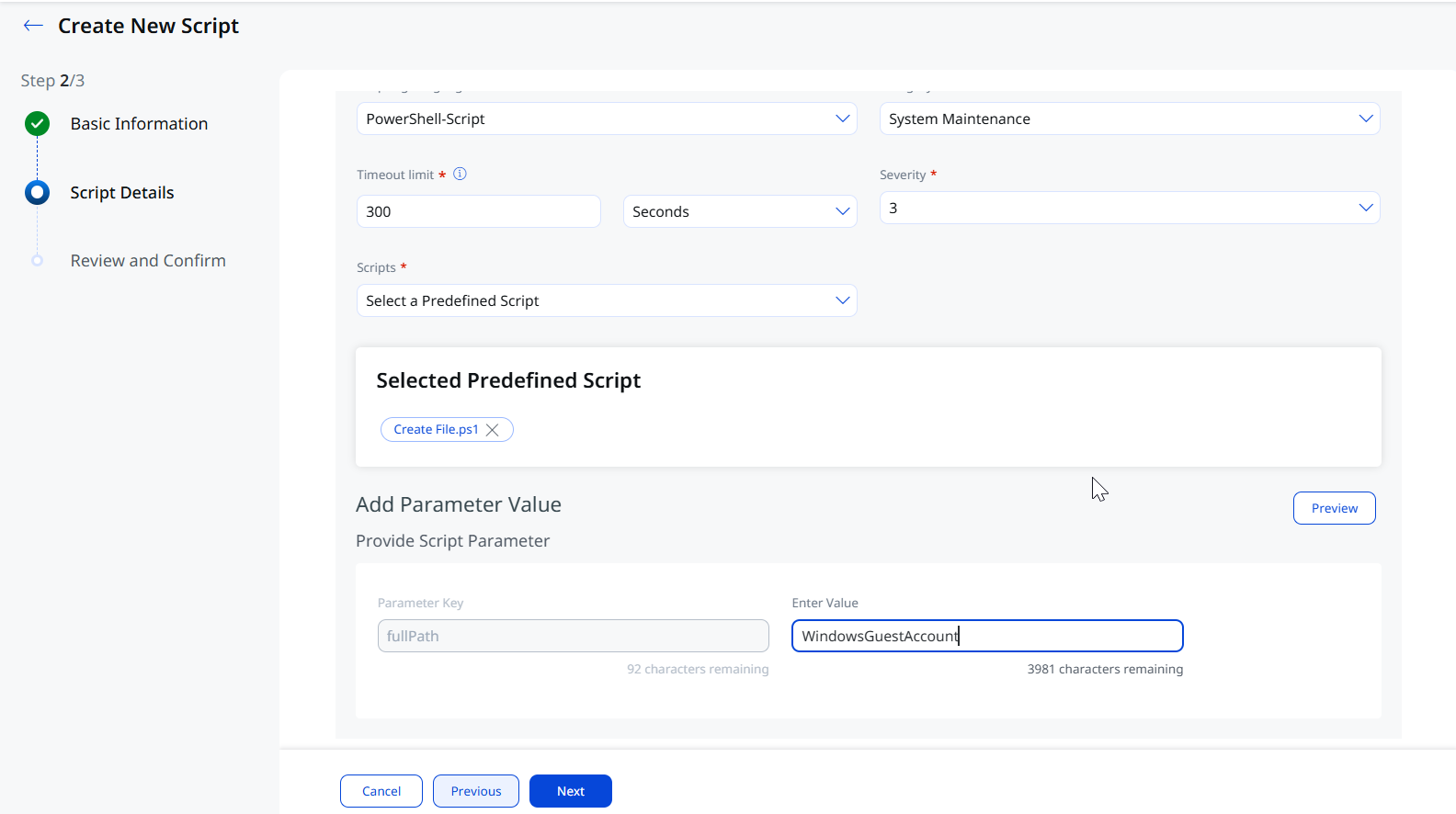
Task: Open the PowerShell-Script language dropdown
Action: click(607, 119)
